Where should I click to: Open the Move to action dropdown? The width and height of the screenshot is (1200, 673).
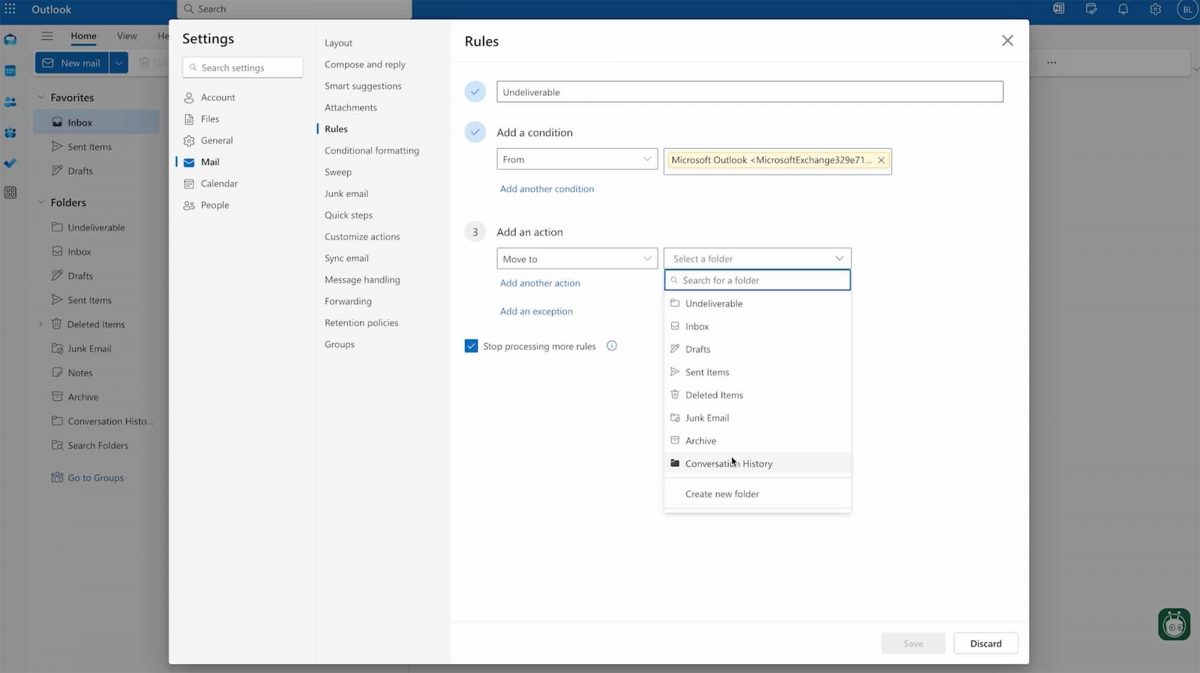coord(577,259)
